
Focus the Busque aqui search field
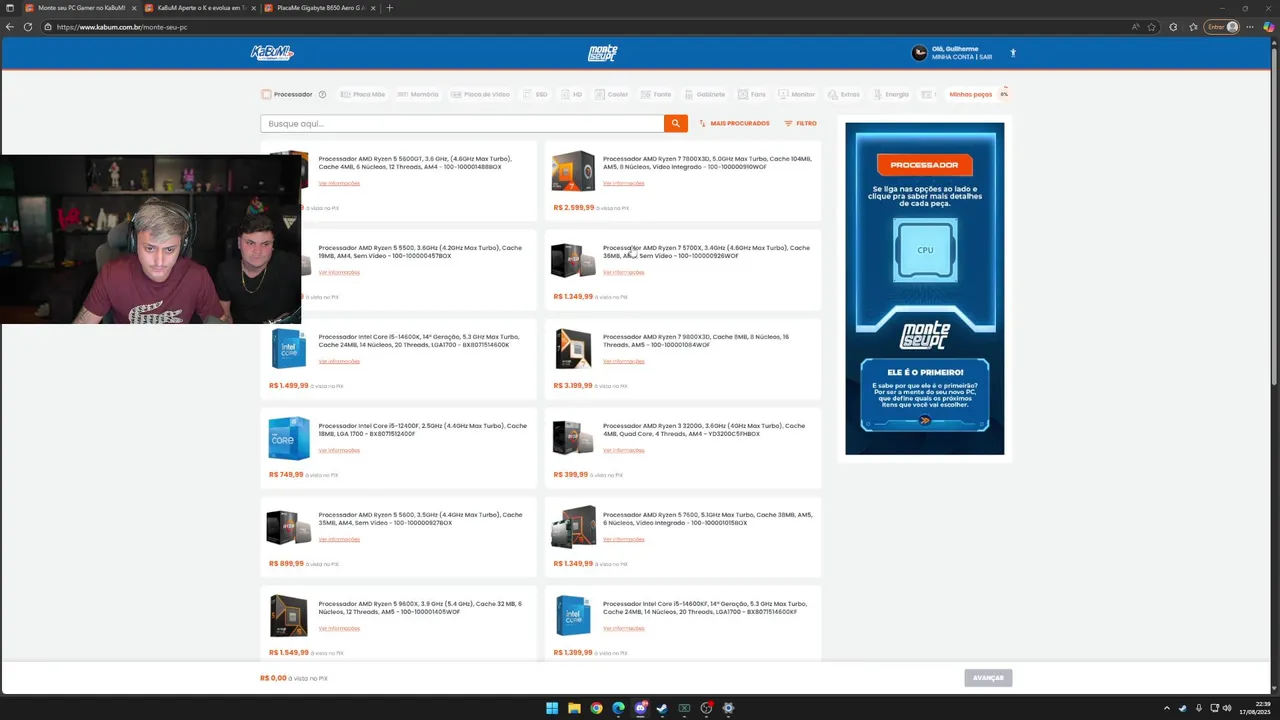[x=462, y=123]
